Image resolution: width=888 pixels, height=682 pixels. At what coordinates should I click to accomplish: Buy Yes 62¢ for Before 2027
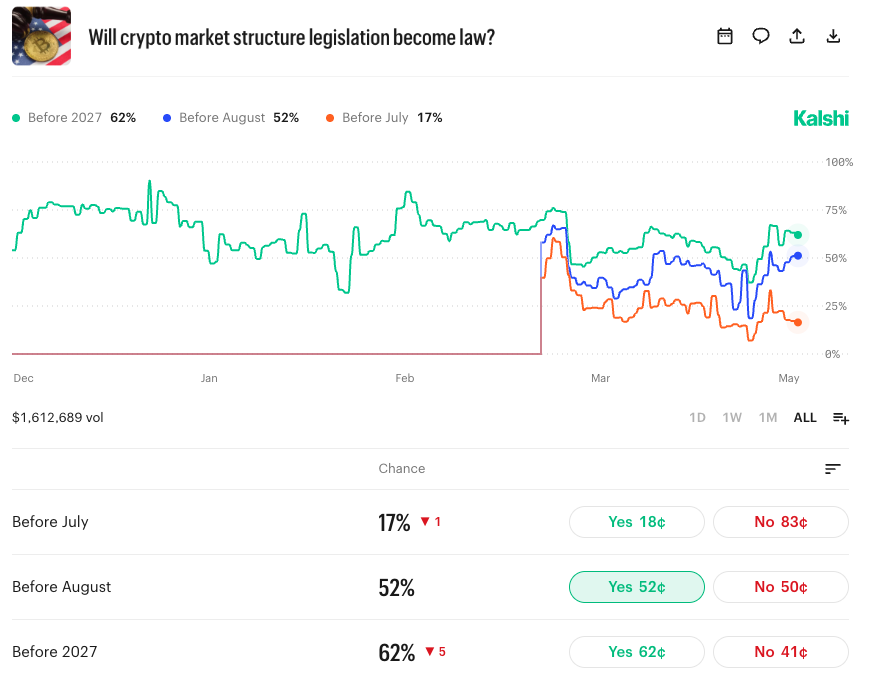coord(637,652)
